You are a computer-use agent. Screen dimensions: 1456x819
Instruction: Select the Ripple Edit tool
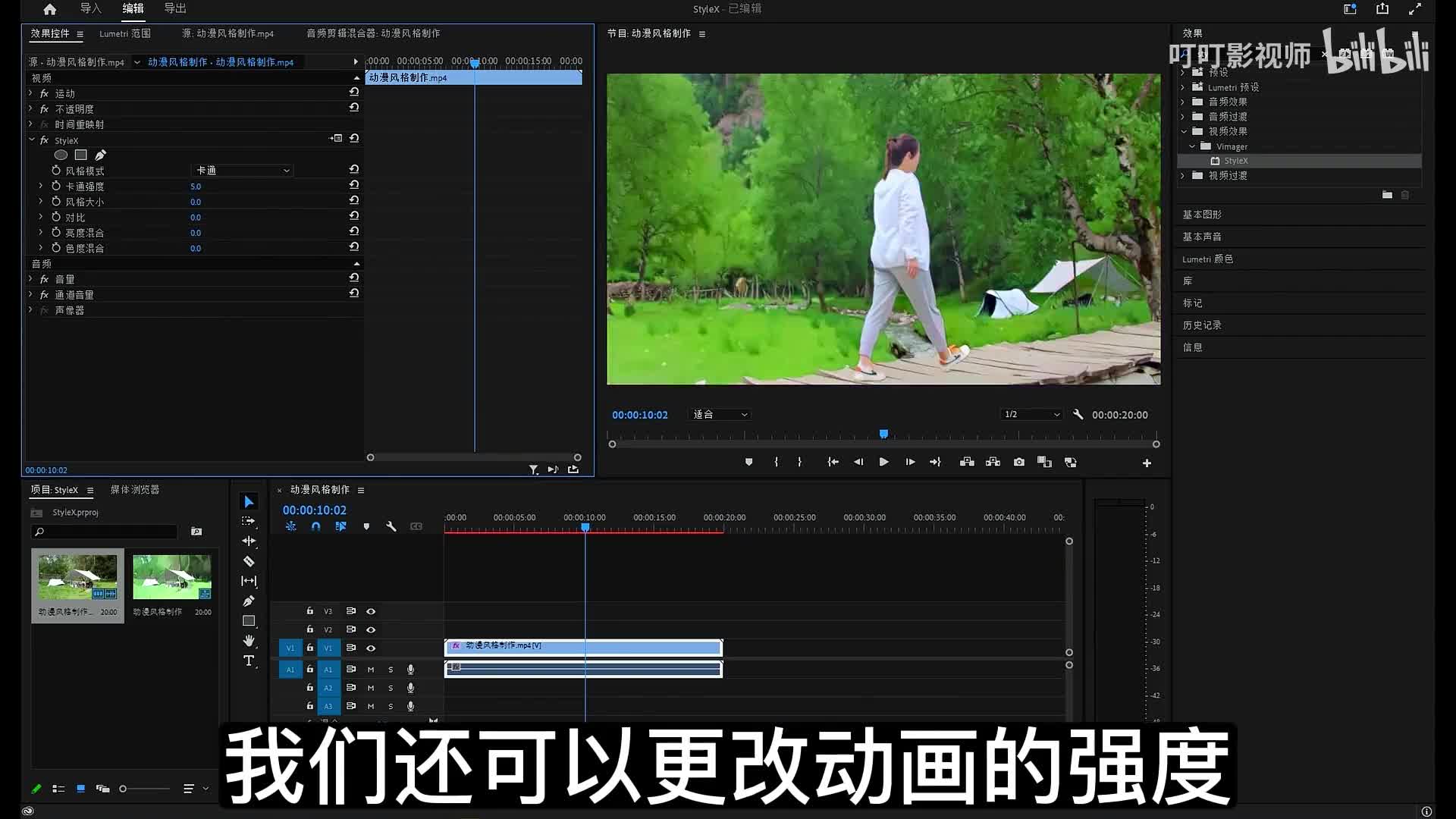click(249, 541)
